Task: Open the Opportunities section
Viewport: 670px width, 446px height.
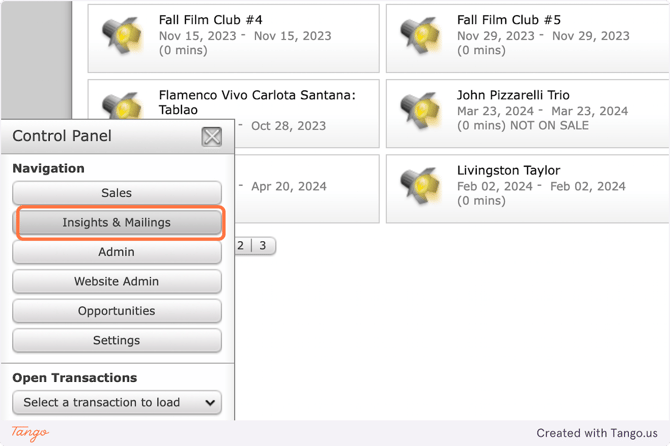Action: click(117, 311)
